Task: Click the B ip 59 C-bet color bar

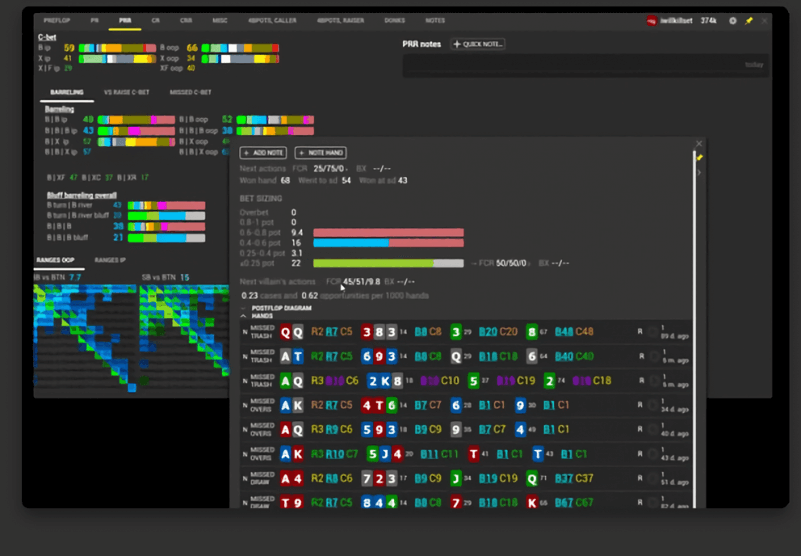Action: click(117, 48)
